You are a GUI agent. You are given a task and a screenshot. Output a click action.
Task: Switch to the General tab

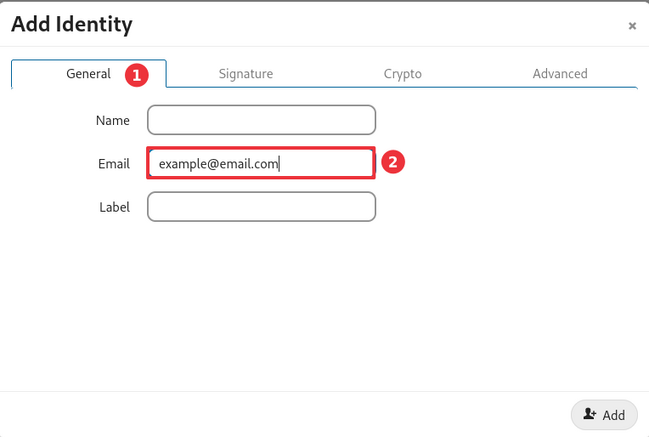88,74
